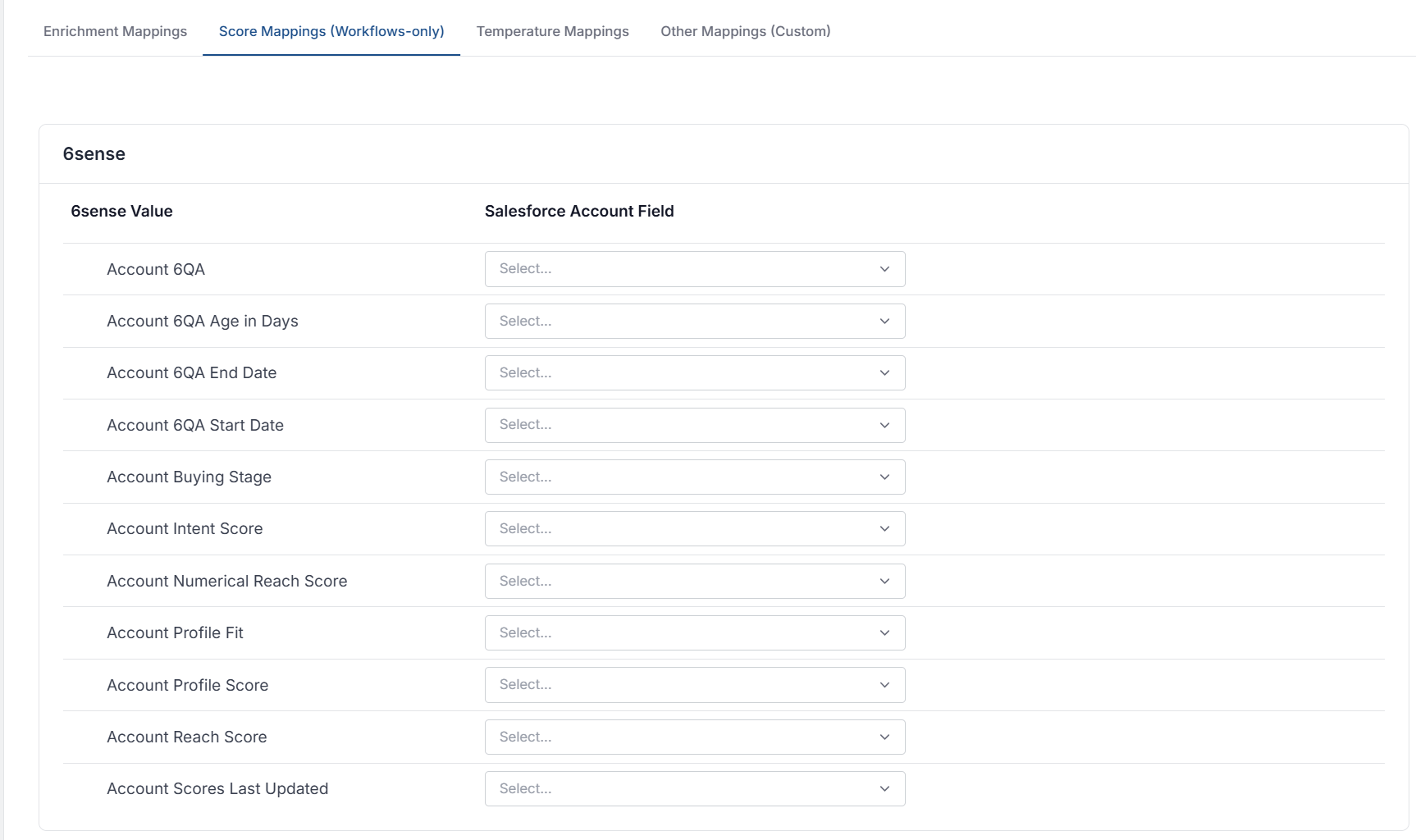This screenshot has height=840, width=1416.
Task: Click the Account Reach Score label
Action: point(187,737)
